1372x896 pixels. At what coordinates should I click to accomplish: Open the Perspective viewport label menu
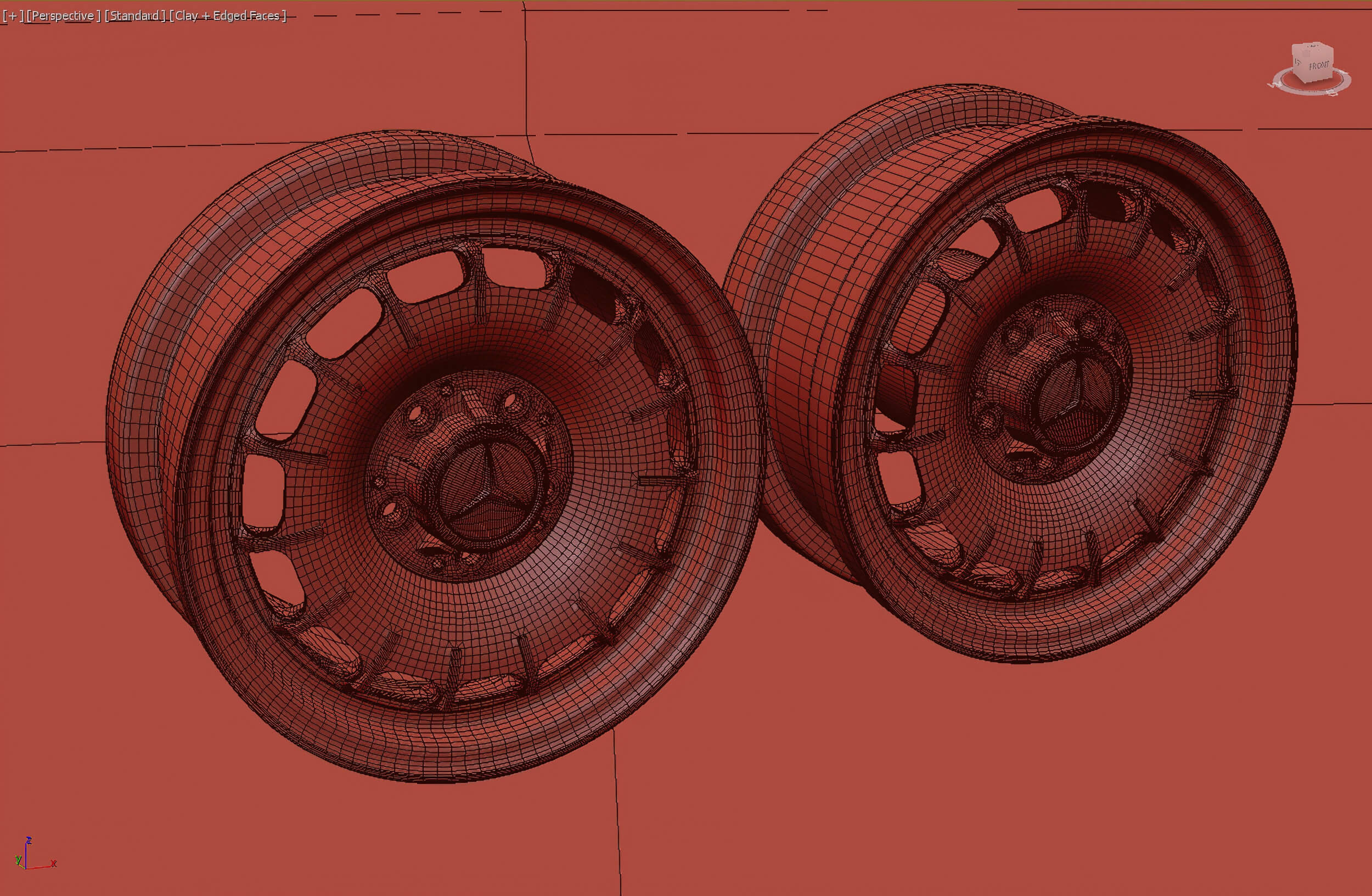[64, 15]
